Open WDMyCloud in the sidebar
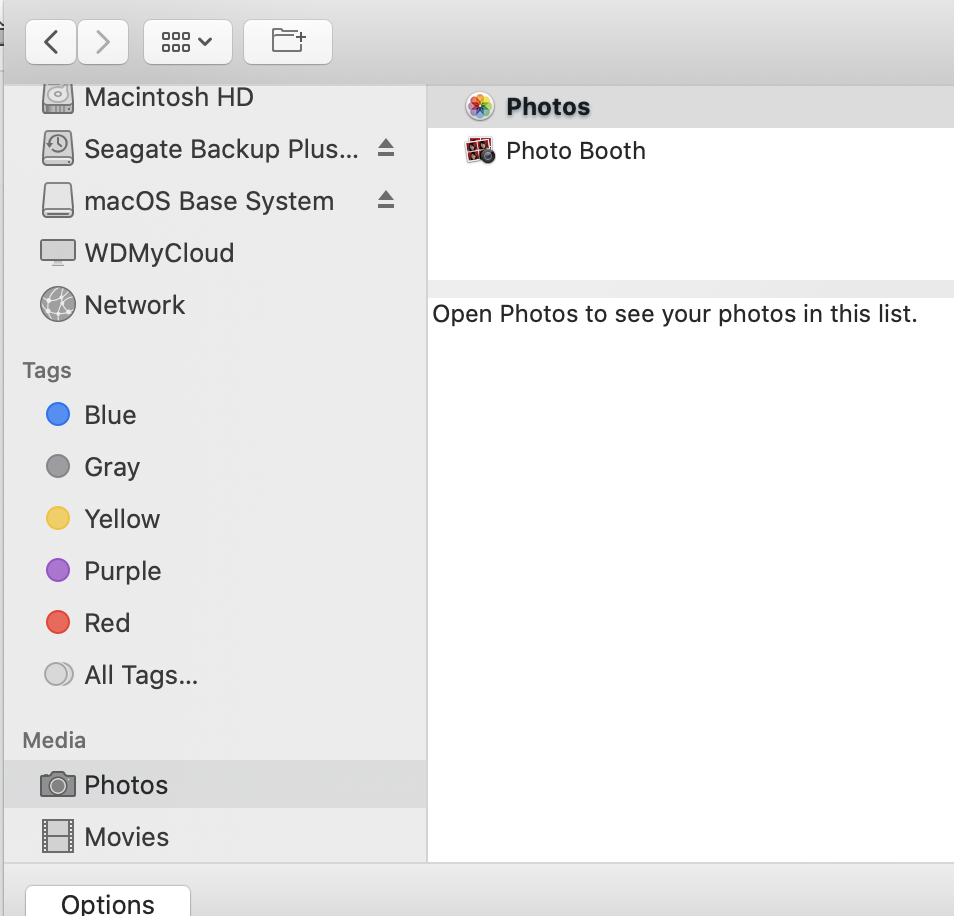The image size is (954, 916). point(215,252)
